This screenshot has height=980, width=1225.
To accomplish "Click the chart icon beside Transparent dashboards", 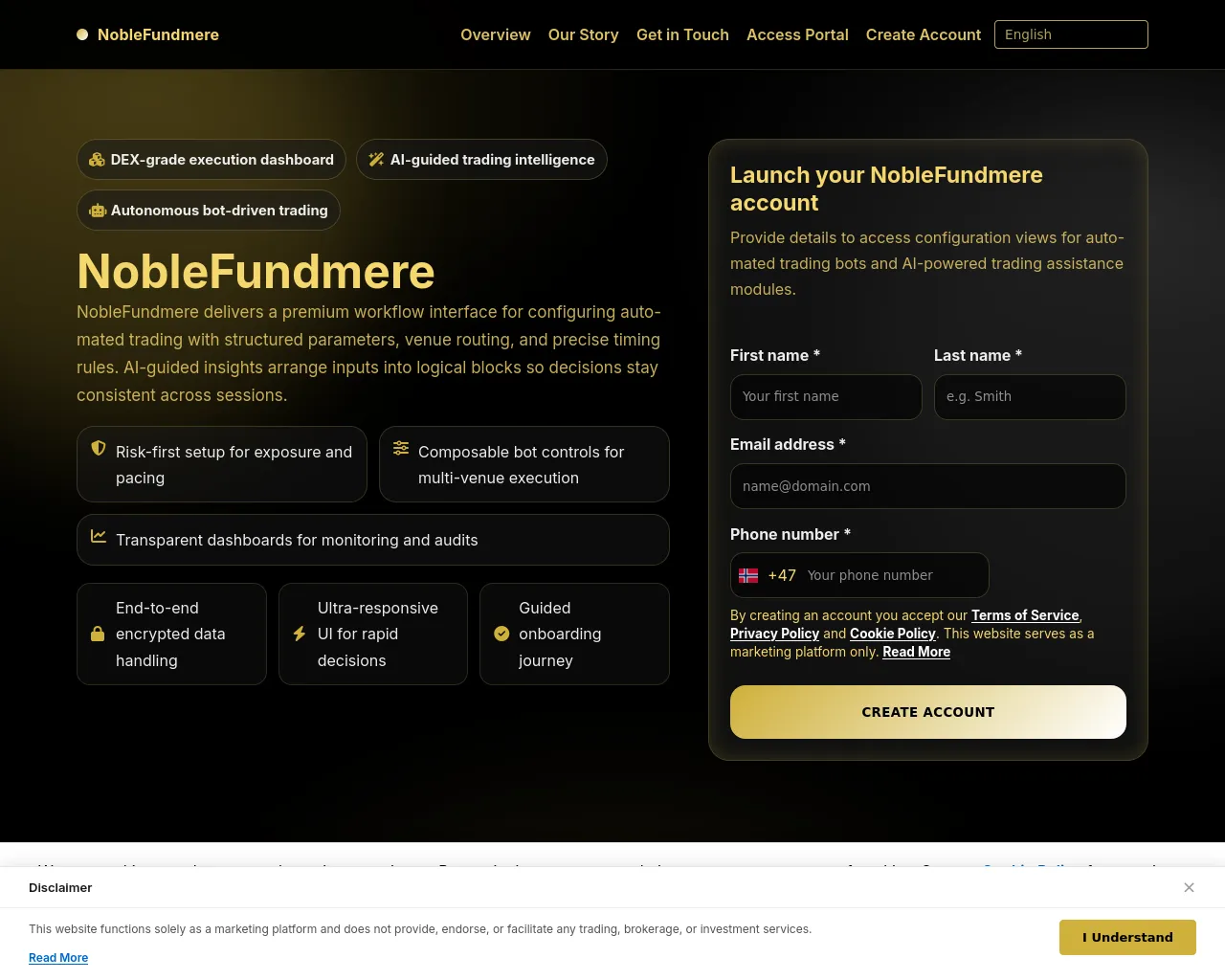I will pos(99,536).
